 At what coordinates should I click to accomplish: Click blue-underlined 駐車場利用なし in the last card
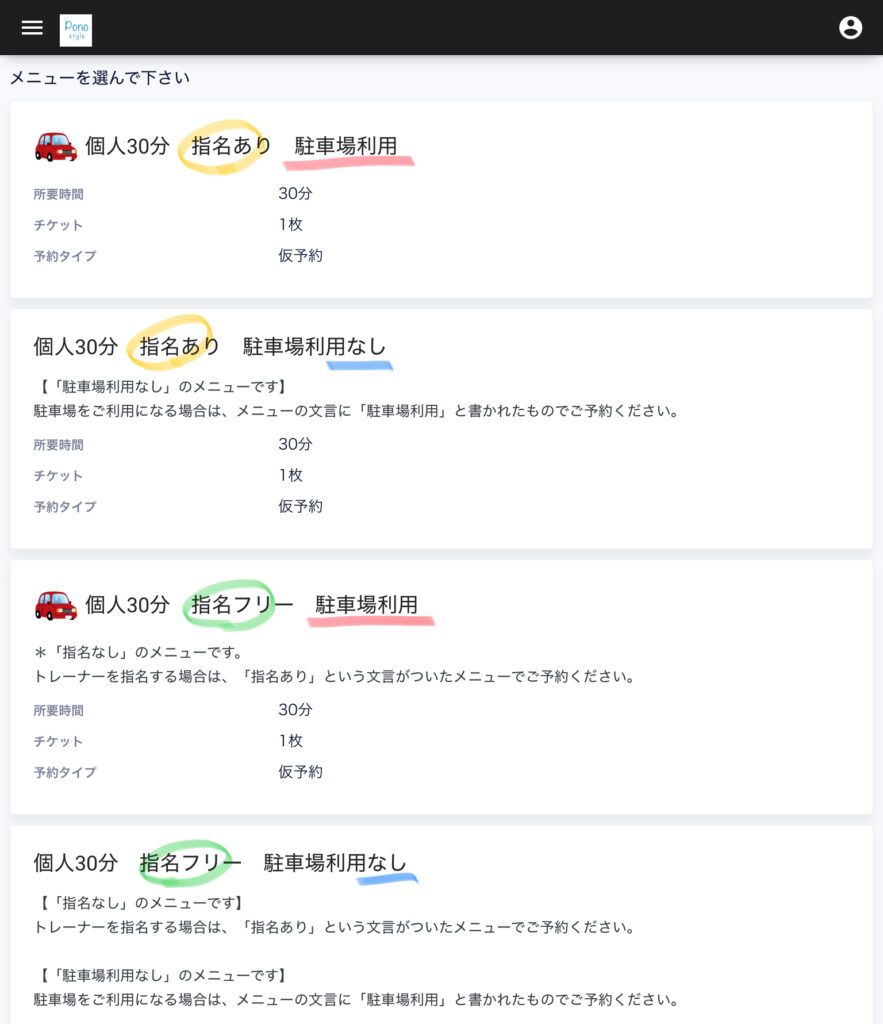335,862
